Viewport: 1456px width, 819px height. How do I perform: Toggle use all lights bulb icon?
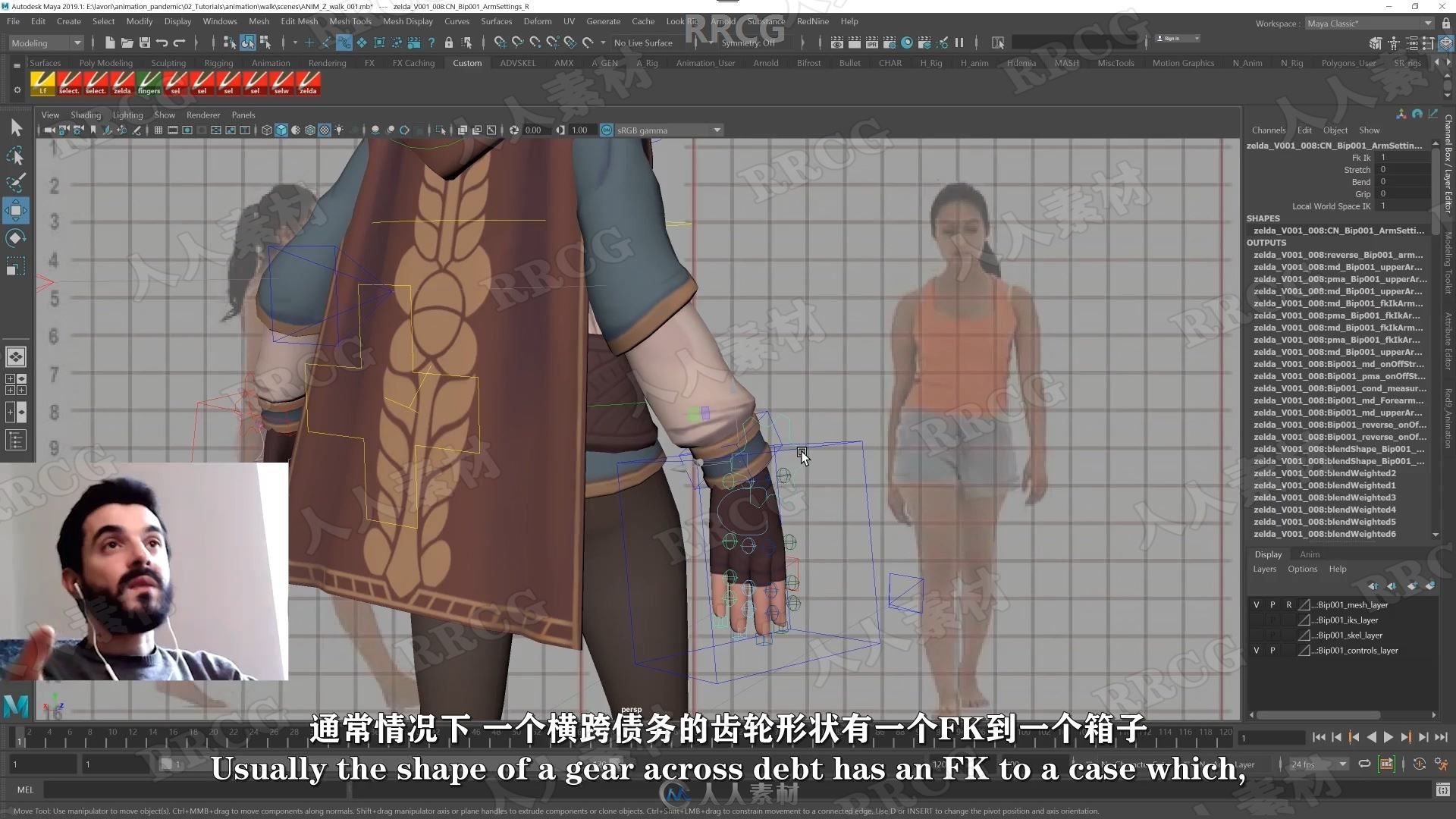click(x=339, y=130)
